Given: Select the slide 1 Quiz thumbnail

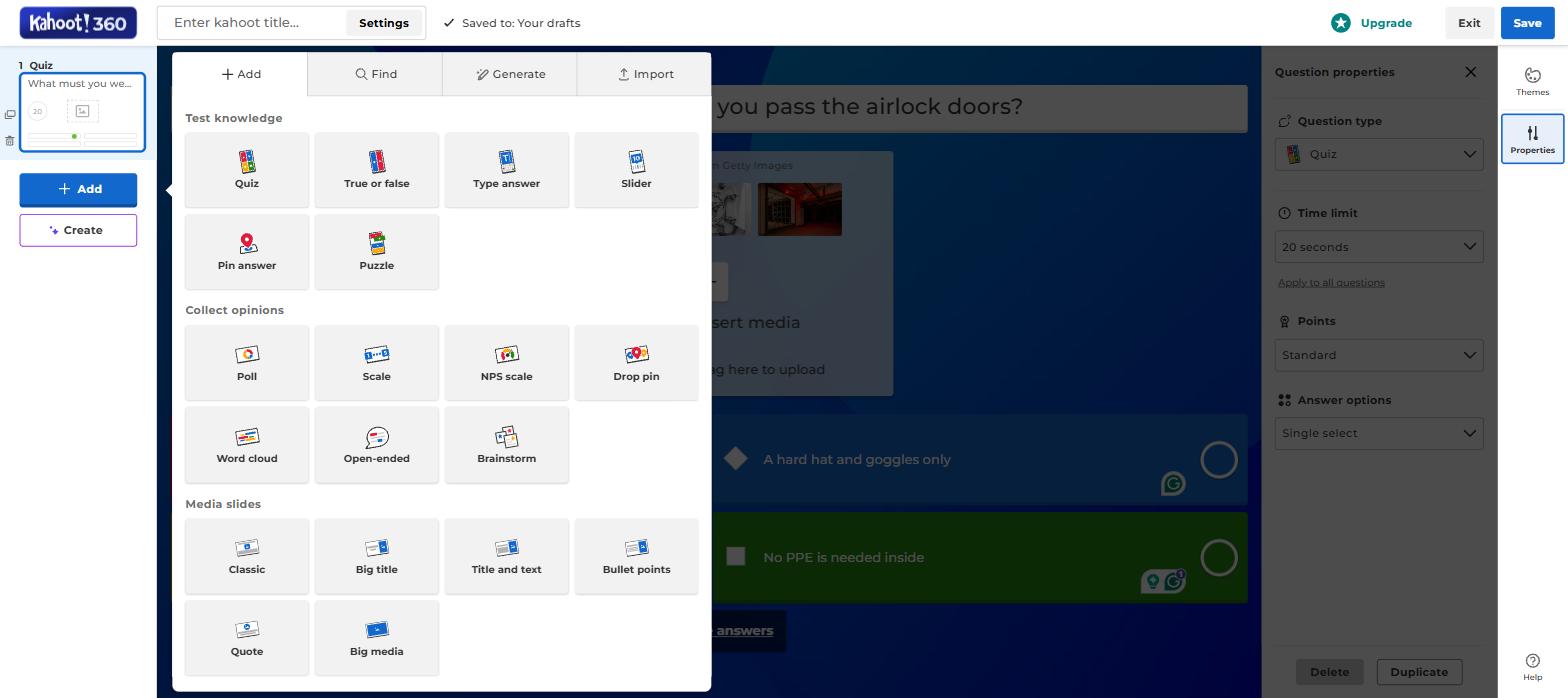Looking at the screenshot, I should [x=82, y=112].
